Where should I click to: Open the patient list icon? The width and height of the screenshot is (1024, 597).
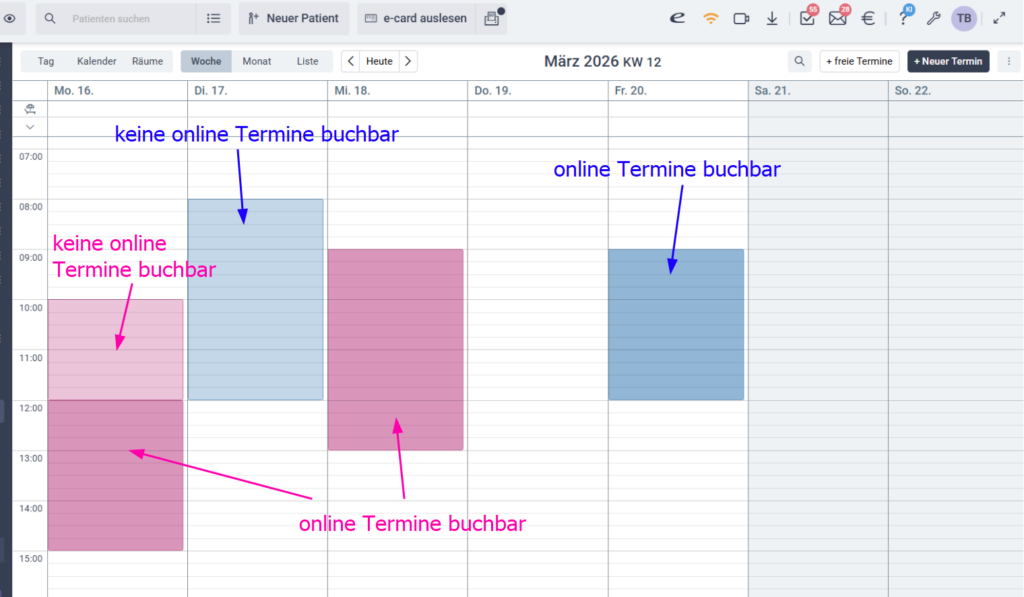pos(213,19)
